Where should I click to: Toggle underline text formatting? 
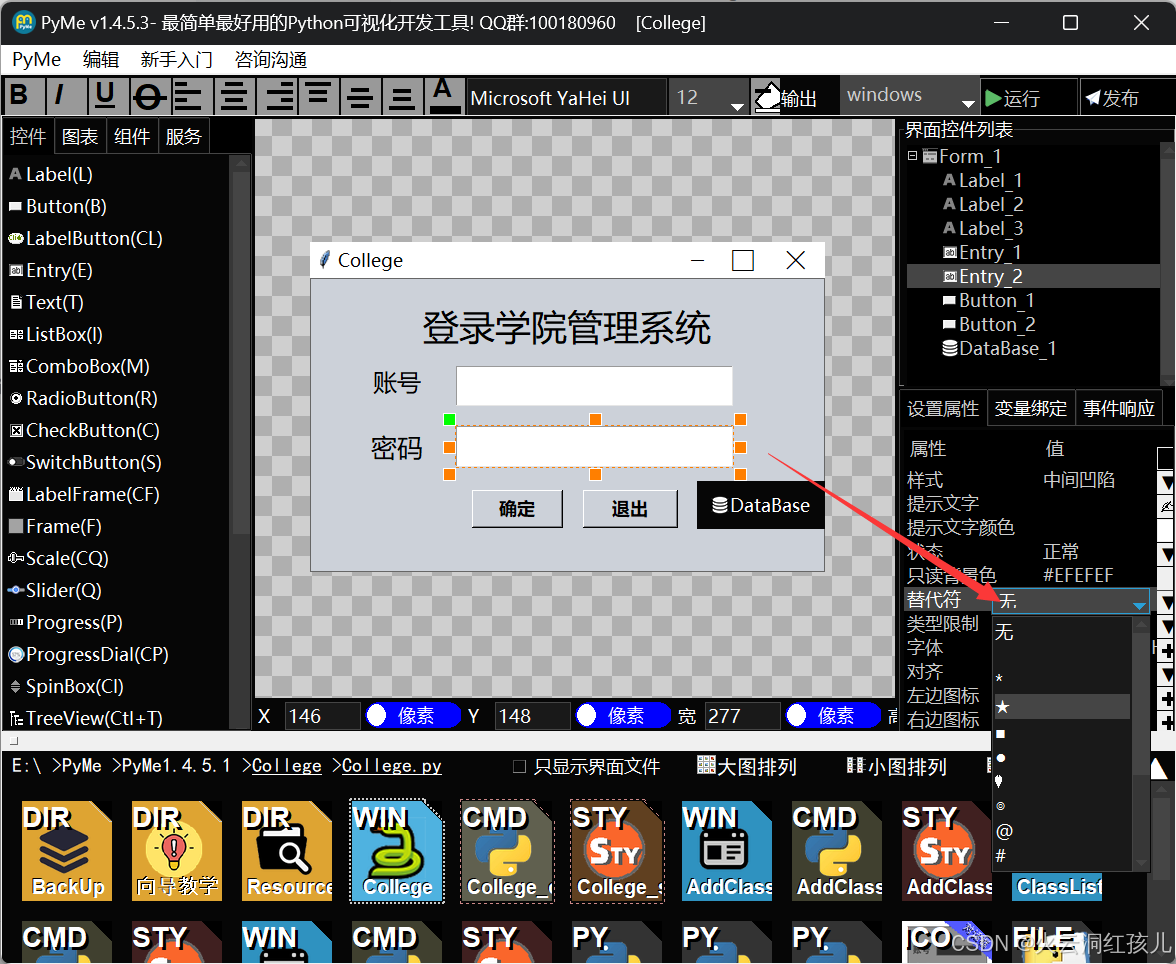click(107, 96)
